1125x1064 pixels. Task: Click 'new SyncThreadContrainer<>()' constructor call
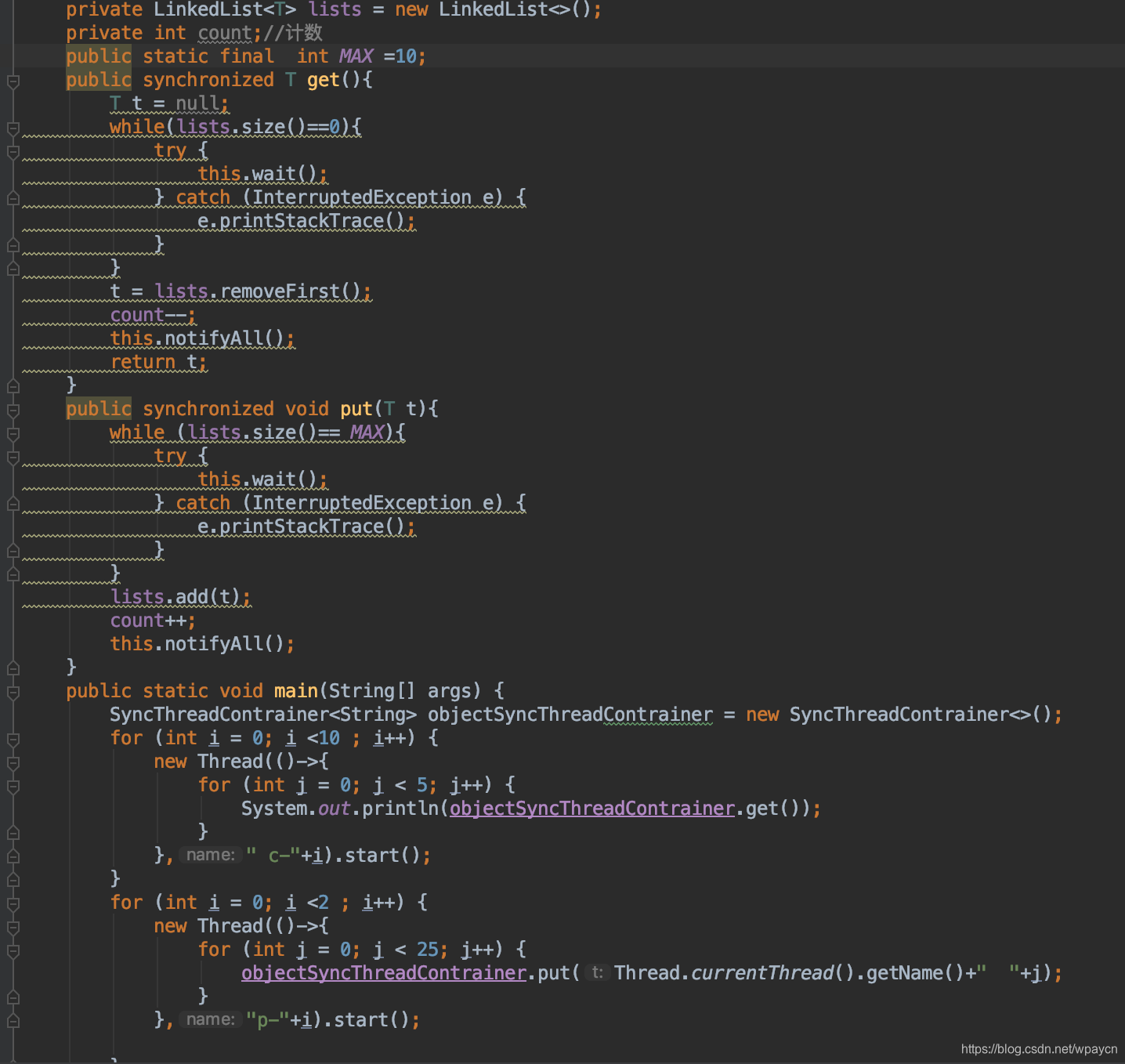[899, 715]
